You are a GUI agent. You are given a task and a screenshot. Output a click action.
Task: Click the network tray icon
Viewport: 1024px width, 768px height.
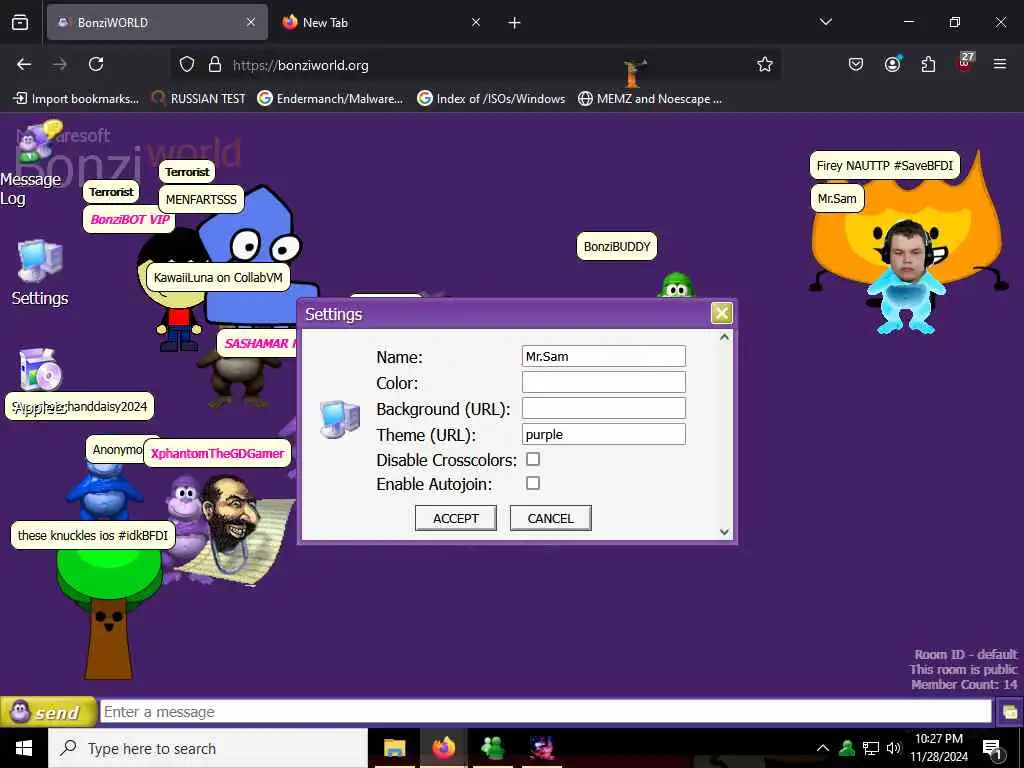coord(871,748)
